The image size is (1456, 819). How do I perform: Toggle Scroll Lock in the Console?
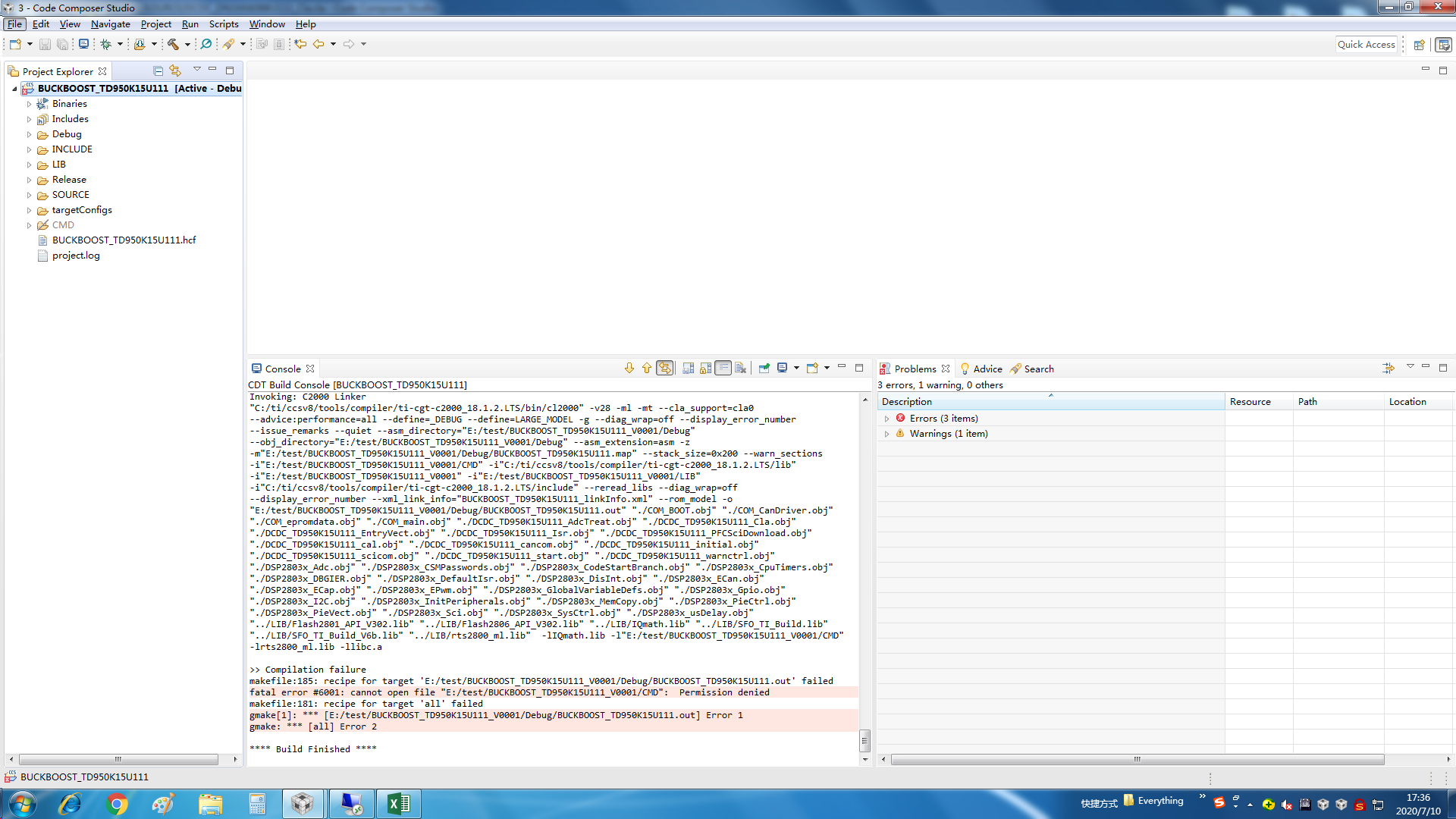[705, 368]
